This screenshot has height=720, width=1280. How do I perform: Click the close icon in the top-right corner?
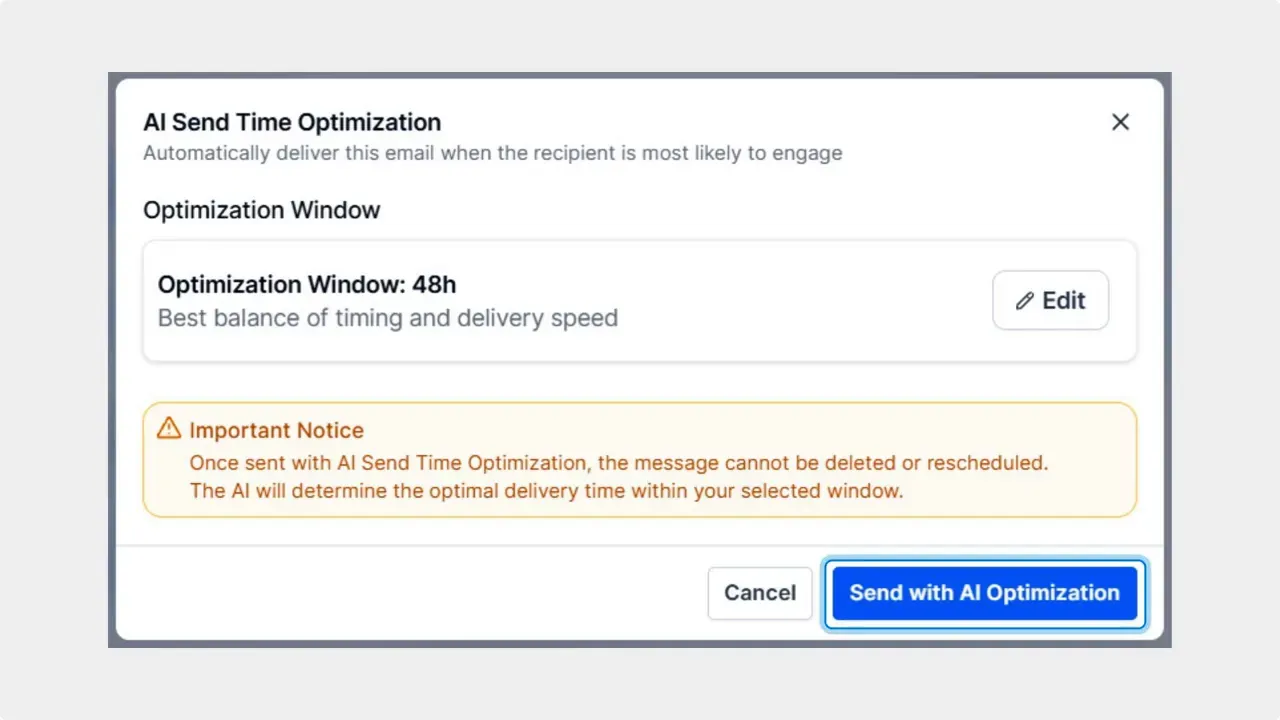pos(1120,122)
